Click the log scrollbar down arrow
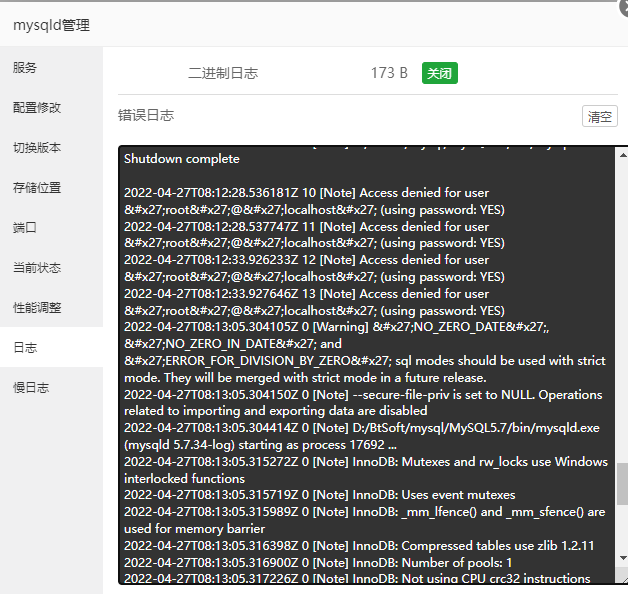 pyautogui.click(x=623, y=558)
